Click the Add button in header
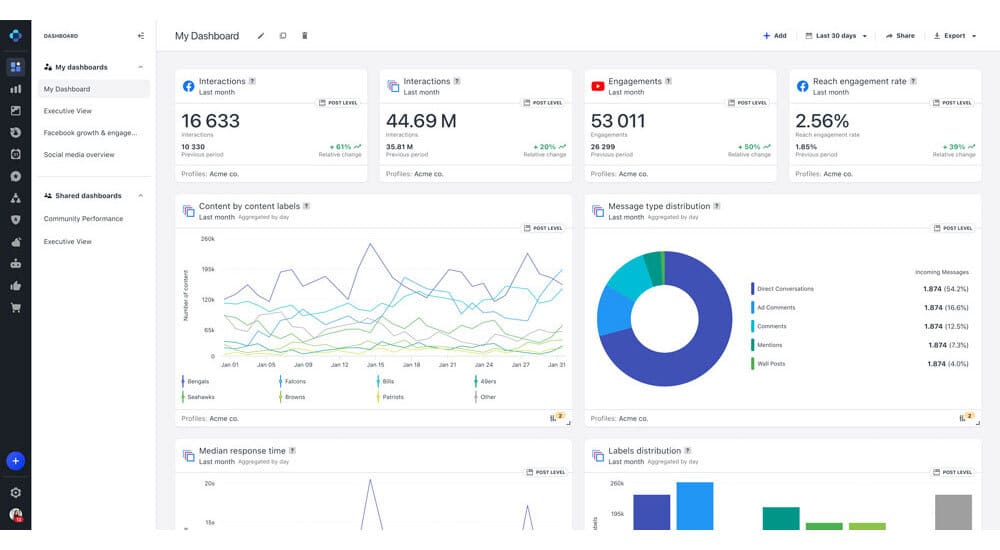Screen dimensions: 1000x550 [775, 36]
